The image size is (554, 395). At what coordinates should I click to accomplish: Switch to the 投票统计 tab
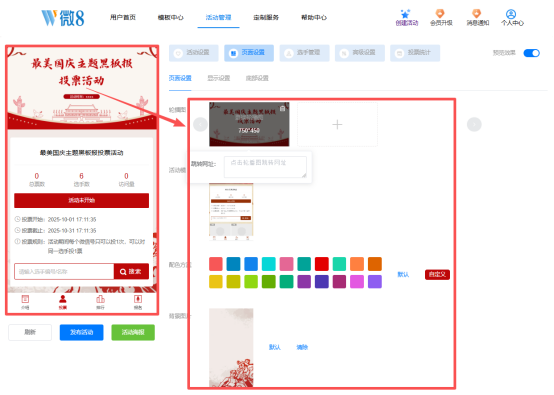(415, 53)
